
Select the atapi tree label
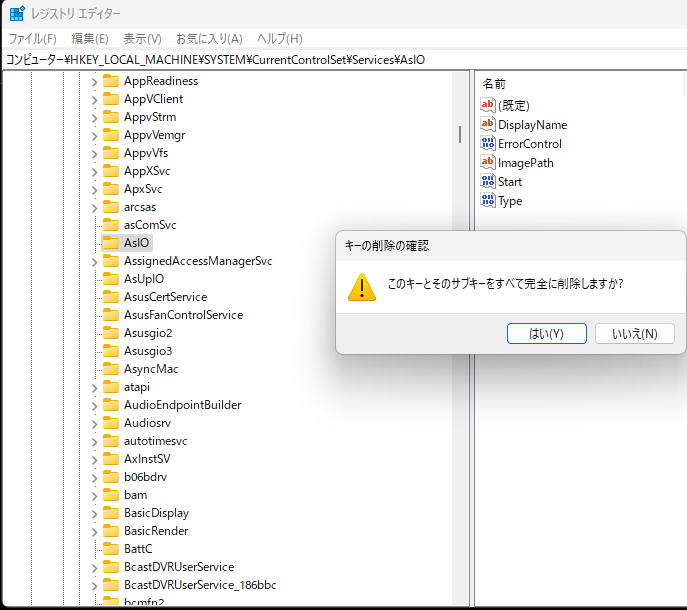pyautogui.click(x=137, y=387)
